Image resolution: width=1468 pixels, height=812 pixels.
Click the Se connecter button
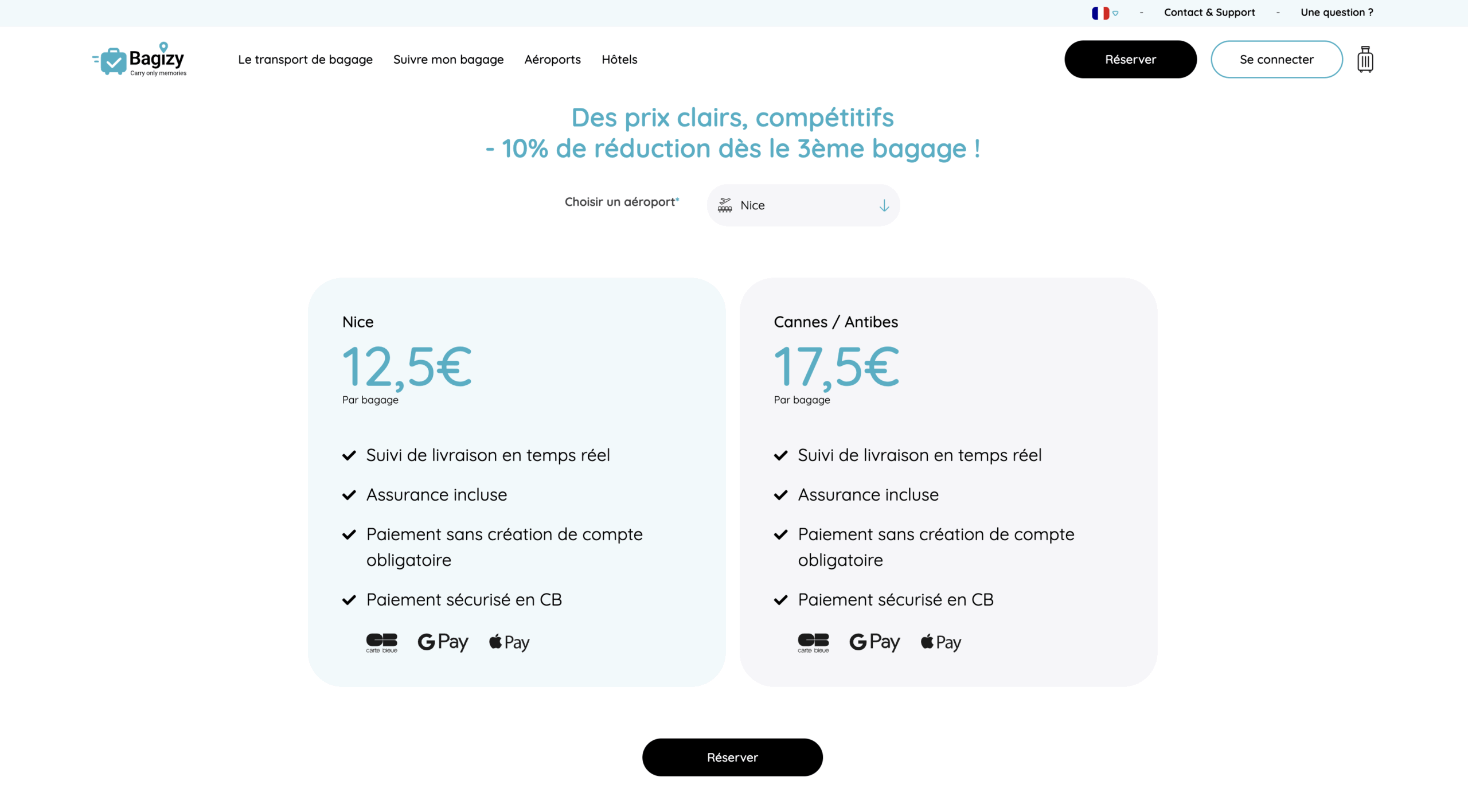point(1276,59)
